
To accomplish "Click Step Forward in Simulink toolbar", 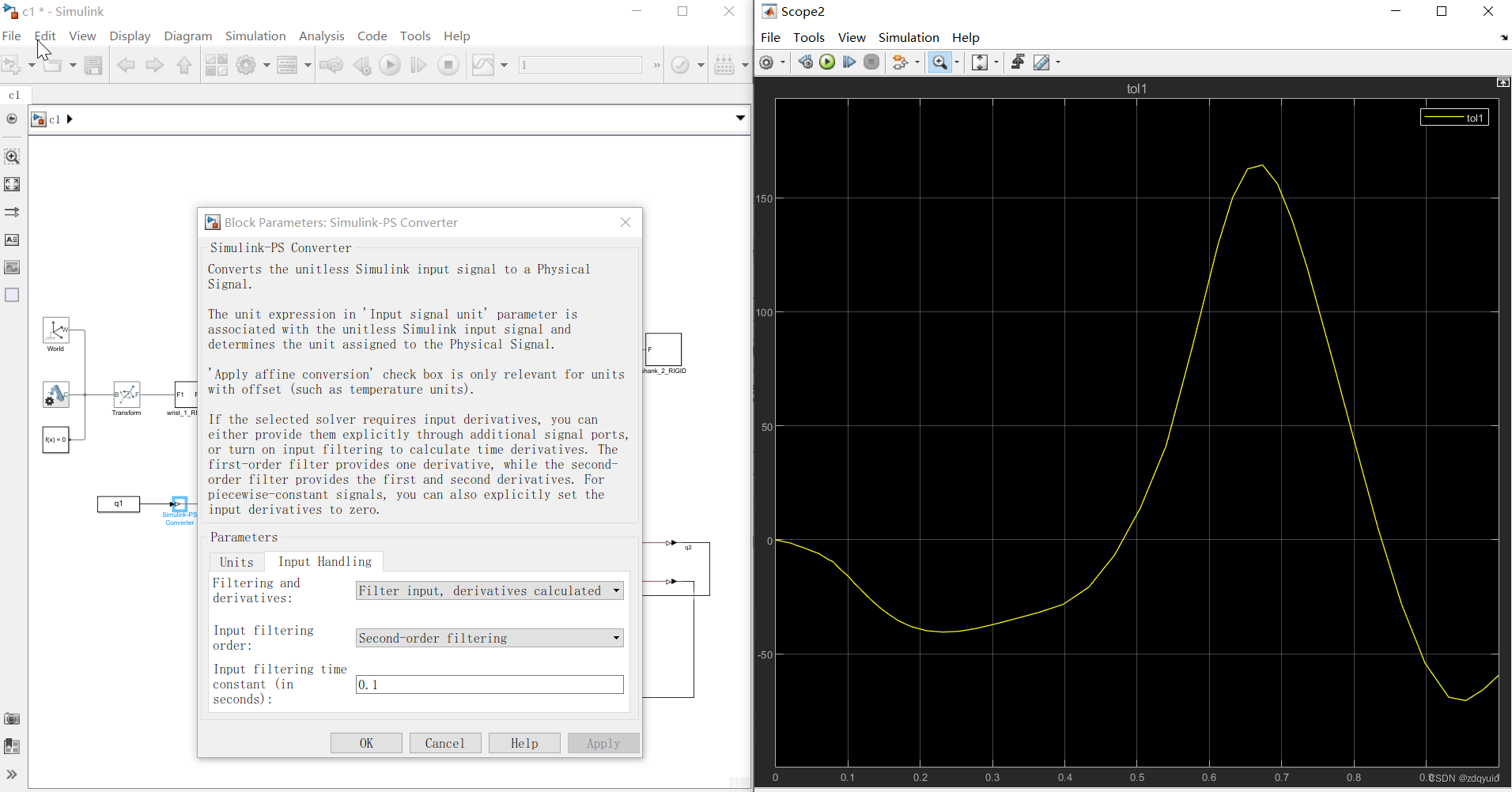I will 419,65.
